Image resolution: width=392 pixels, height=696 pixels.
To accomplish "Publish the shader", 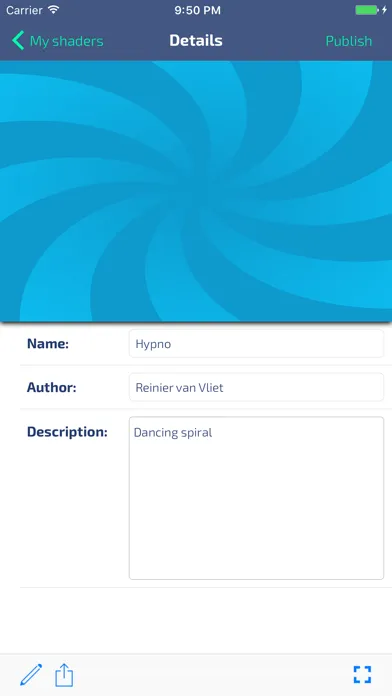I will (348, 41).
